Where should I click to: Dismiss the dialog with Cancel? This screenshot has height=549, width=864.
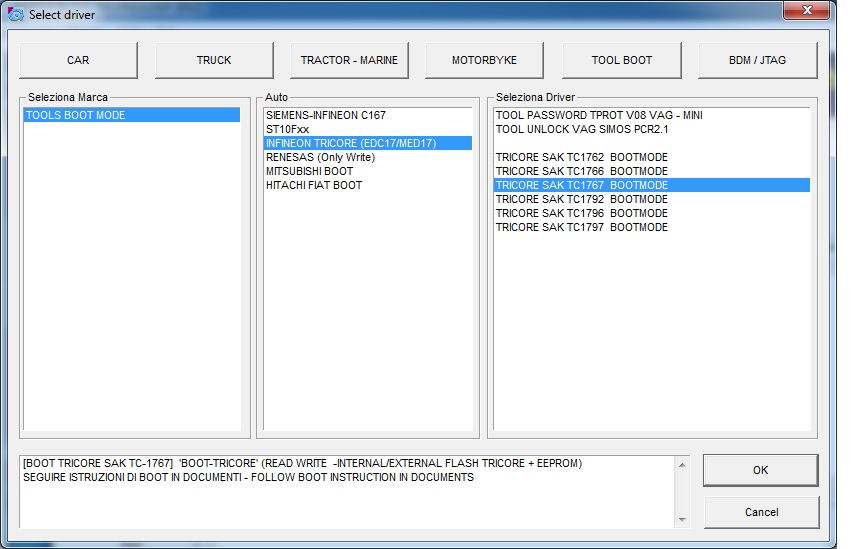point(762,512)
